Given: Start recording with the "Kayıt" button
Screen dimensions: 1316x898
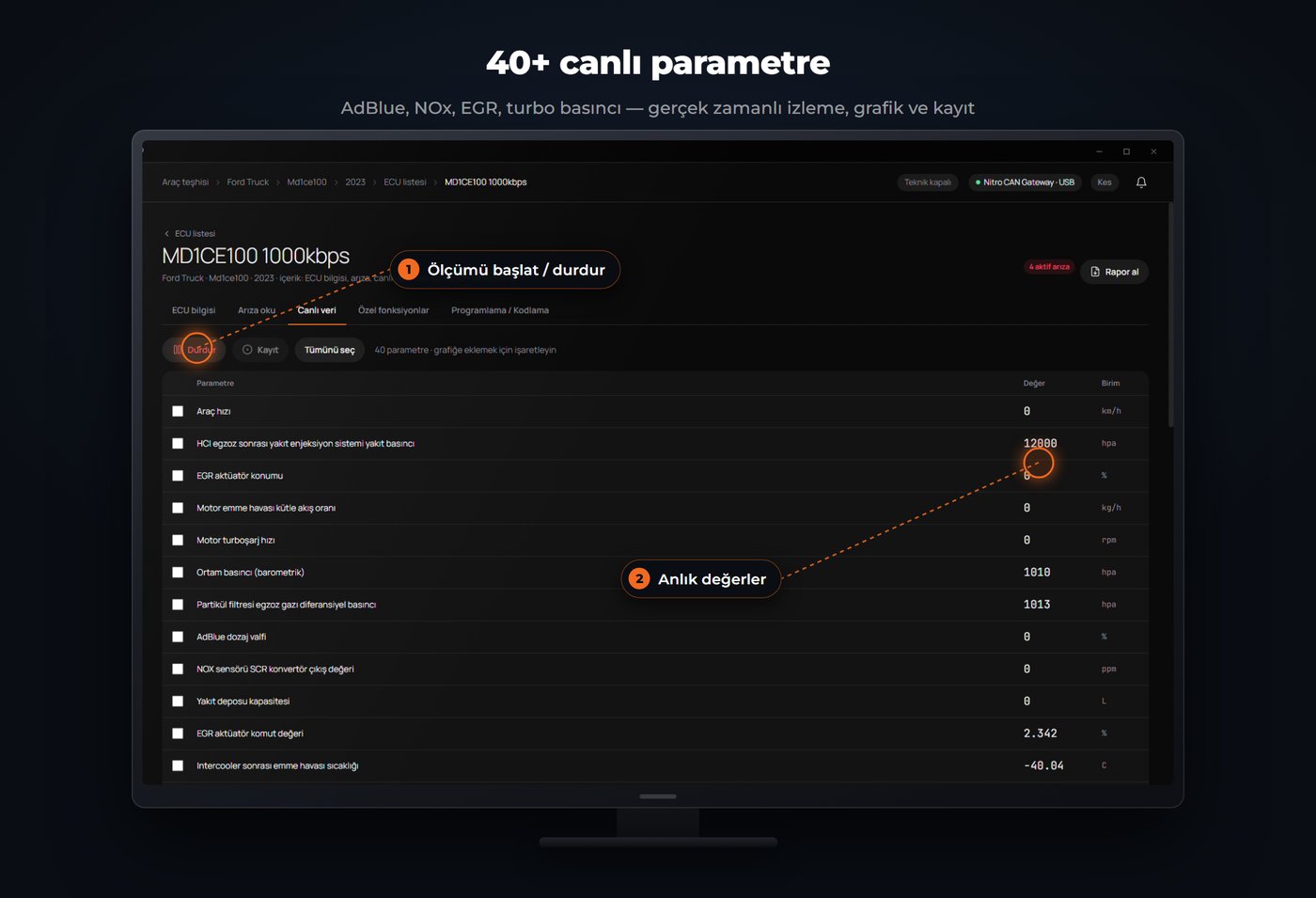Looking at the screenshot, I should (260, 350).
